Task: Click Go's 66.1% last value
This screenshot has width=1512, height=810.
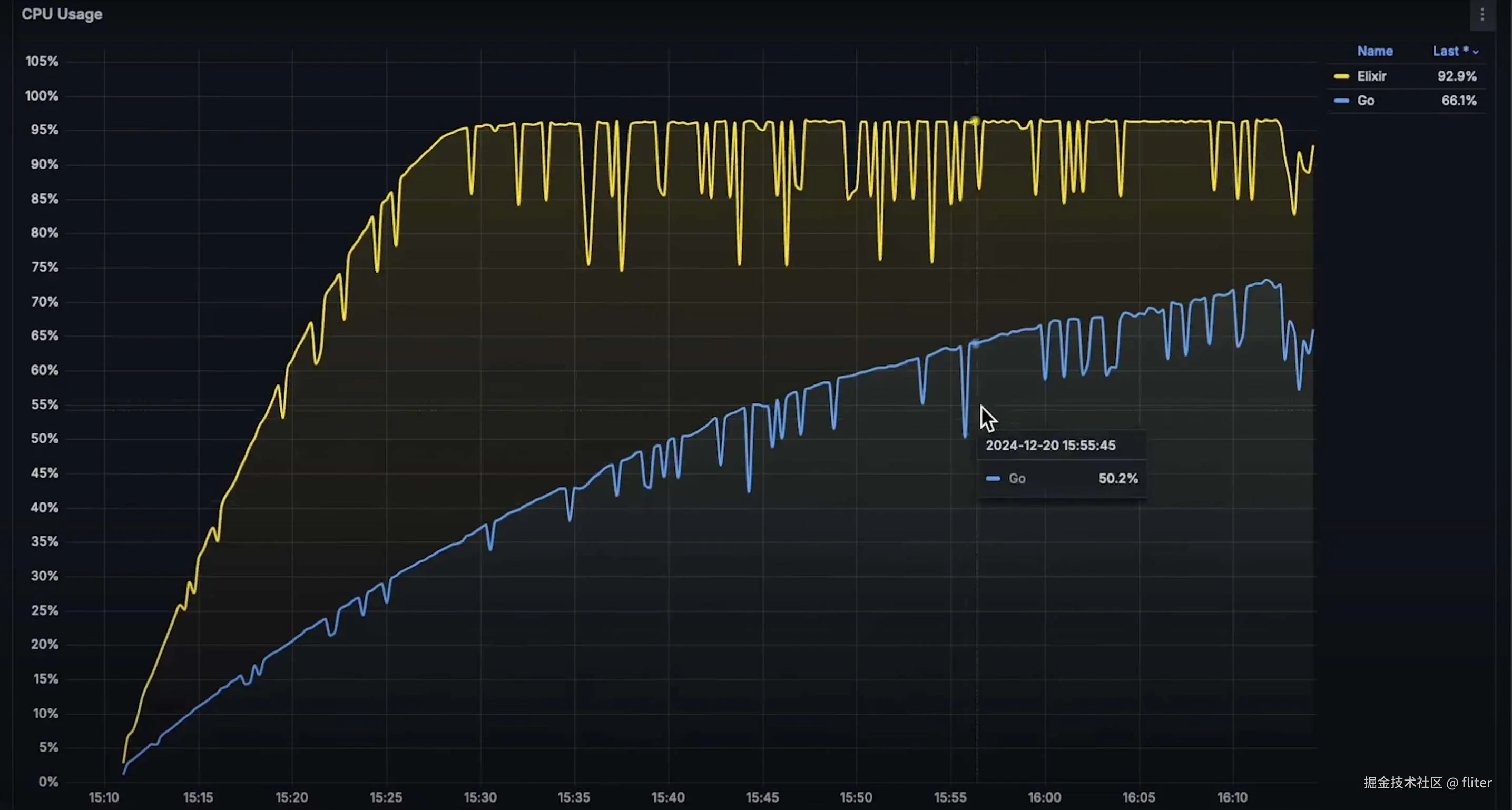Action: [1459, 101]
